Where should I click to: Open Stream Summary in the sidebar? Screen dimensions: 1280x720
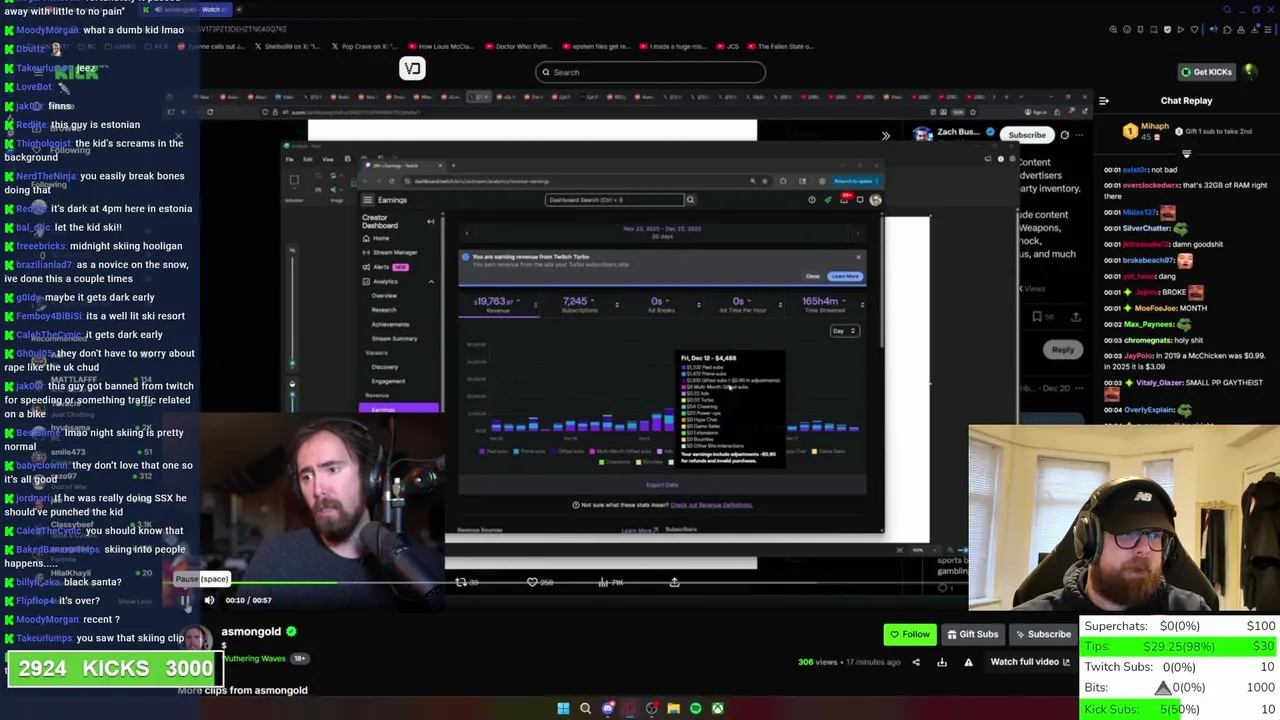(394, 338)
